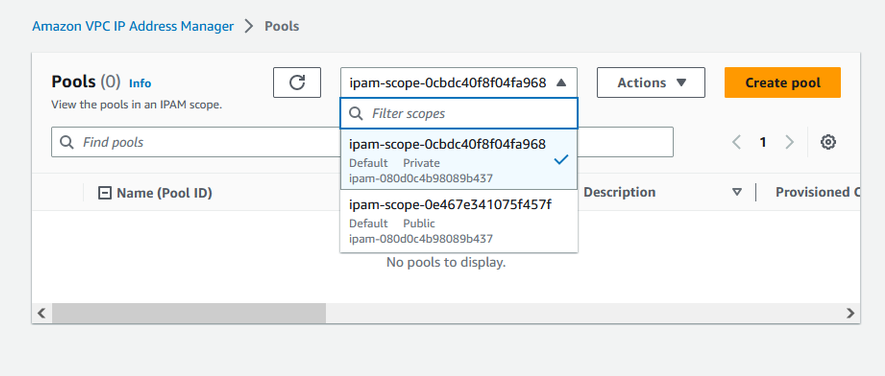Collapse the ipam-scope-0cbdc40f8f04fa968 scope dropdown
This screenshot has height=376, width=885.
click(459, 82)
